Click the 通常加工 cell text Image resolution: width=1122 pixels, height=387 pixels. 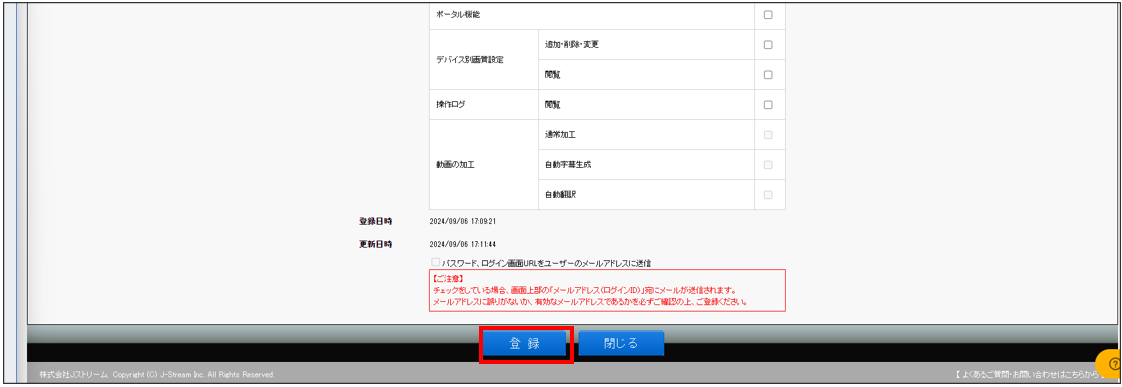click(560, 134)
